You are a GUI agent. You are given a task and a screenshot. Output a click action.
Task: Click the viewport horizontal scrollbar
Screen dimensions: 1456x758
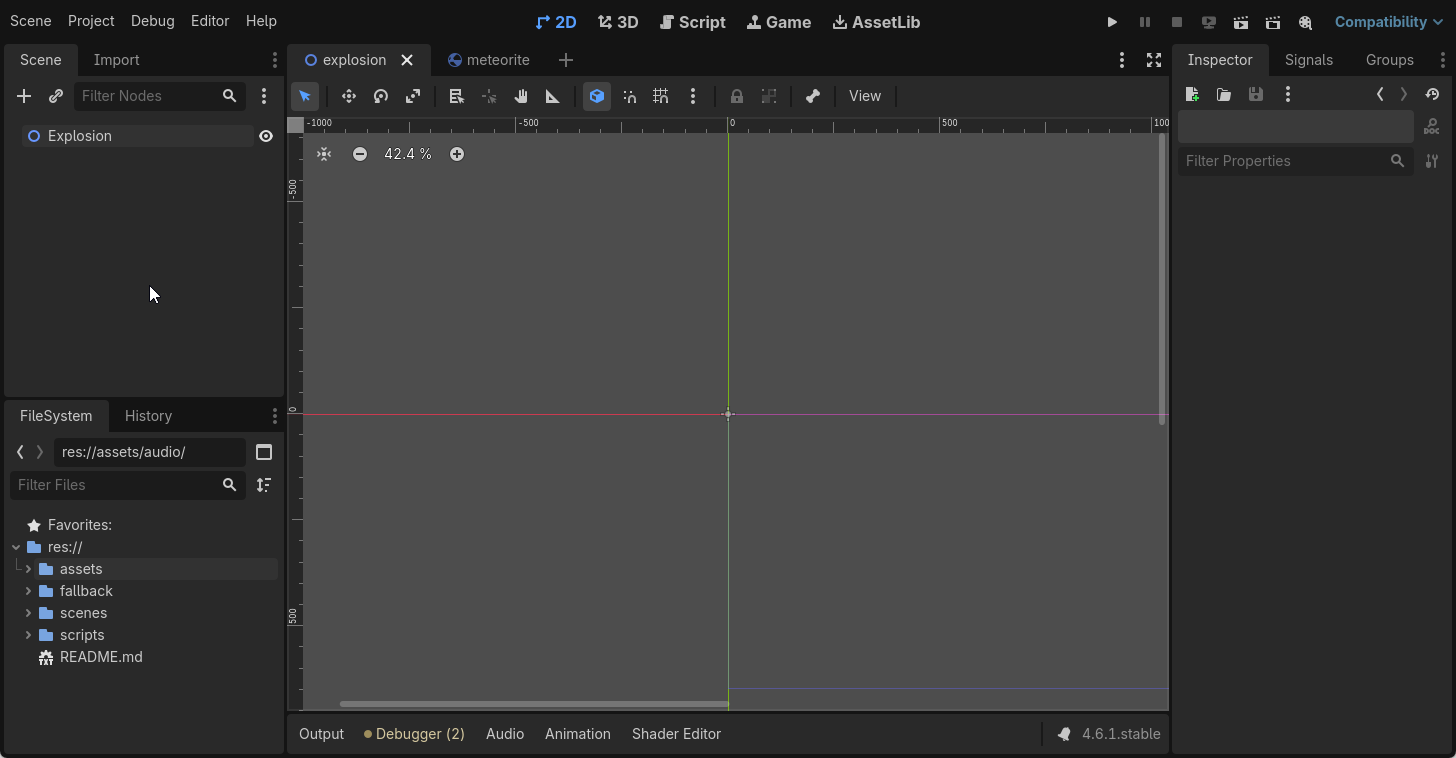pos(534,704)
